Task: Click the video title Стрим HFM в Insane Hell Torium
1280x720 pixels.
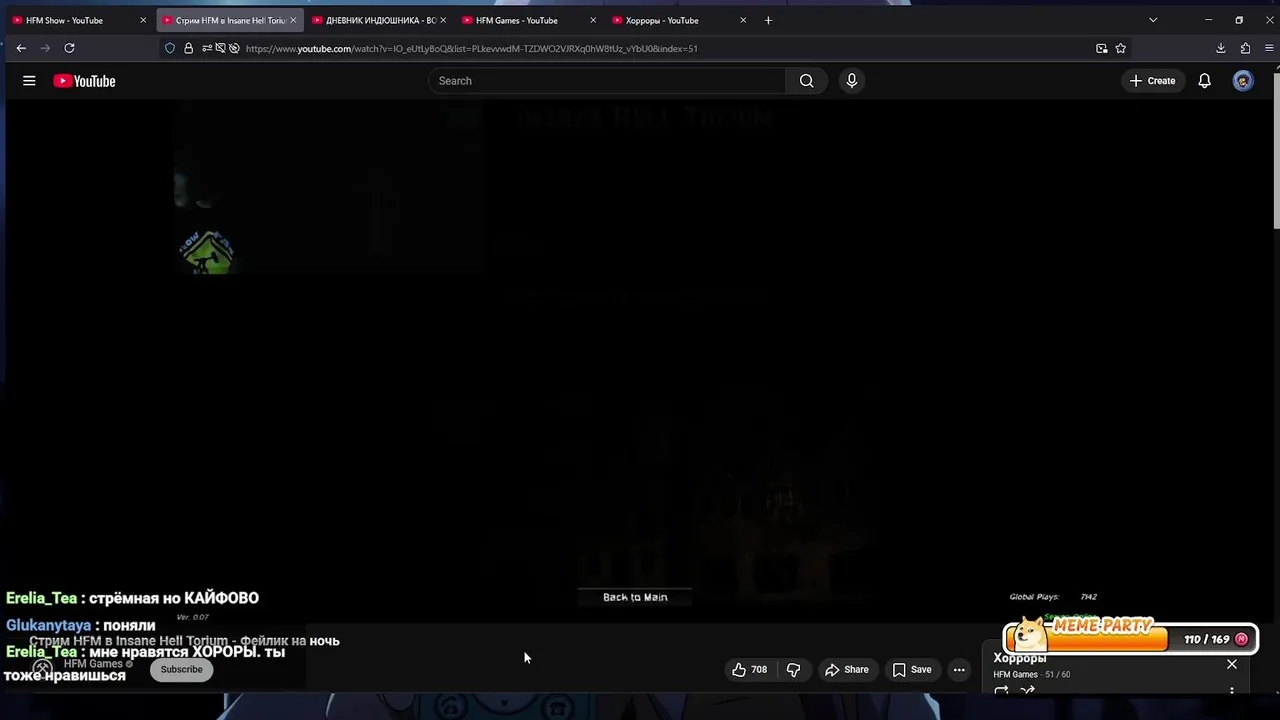Action: point(184,641)
